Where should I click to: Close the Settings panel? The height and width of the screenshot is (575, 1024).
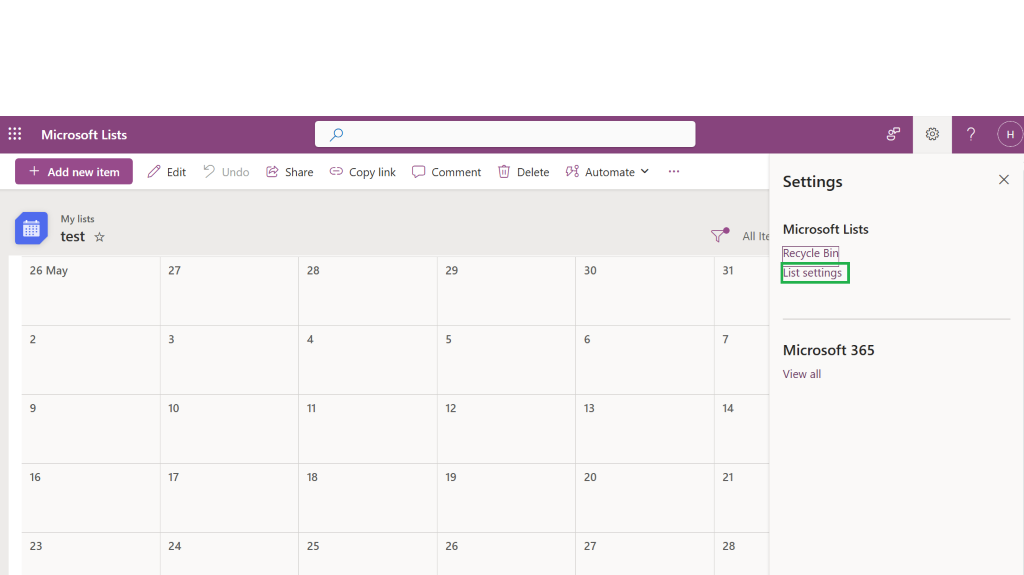pyautogui.click(x=1004, y=180)
